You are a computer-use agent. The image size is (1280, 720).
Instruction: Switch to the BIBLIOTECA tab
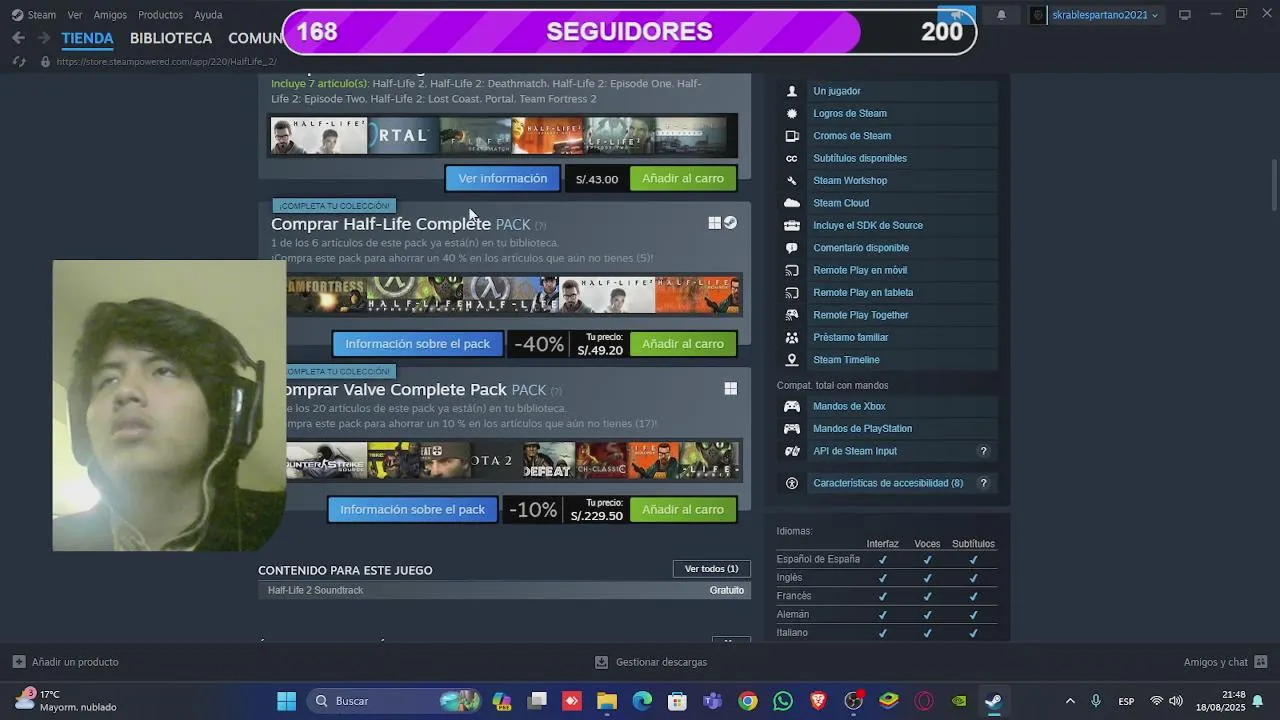[x=171, y=38]
